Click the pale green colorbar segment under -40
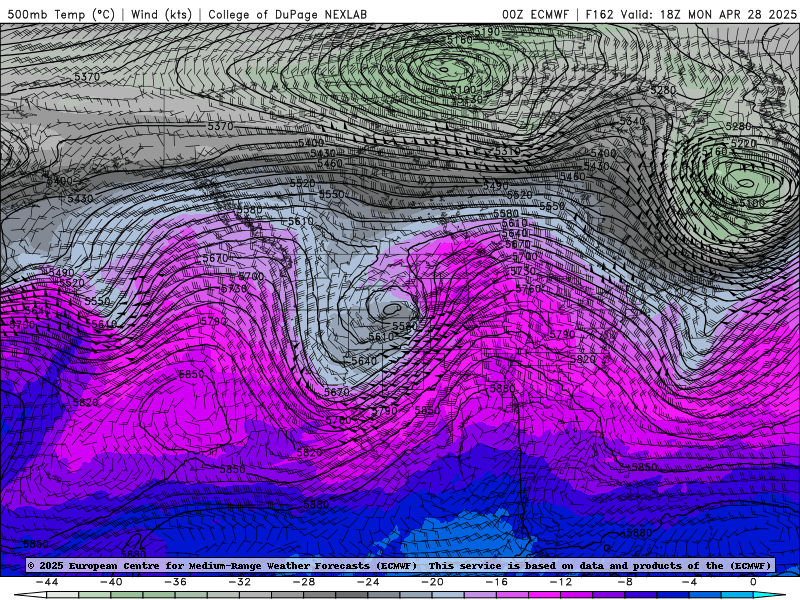 [x=95, y=595]
